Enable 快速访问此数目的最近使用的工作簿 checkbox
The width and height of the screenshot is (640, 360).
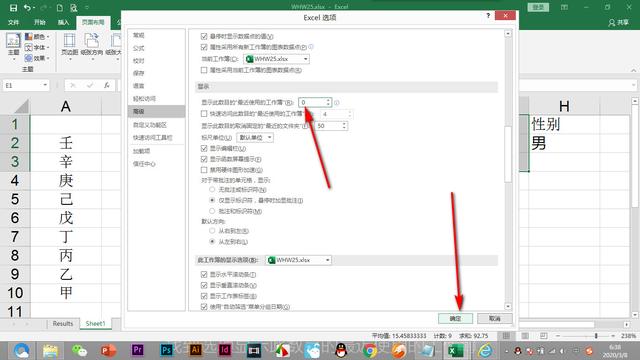[204, 113]
